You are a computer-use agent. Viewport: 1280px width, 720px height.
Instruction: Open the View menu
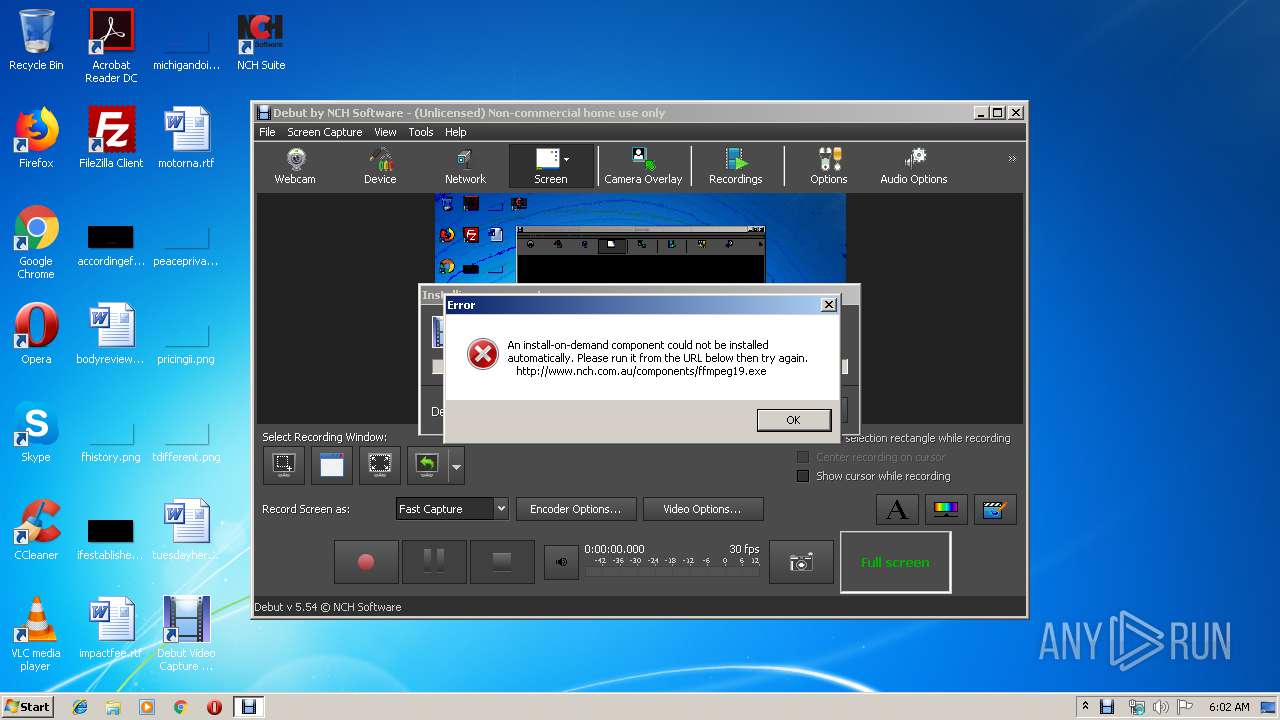click(385, 132)
